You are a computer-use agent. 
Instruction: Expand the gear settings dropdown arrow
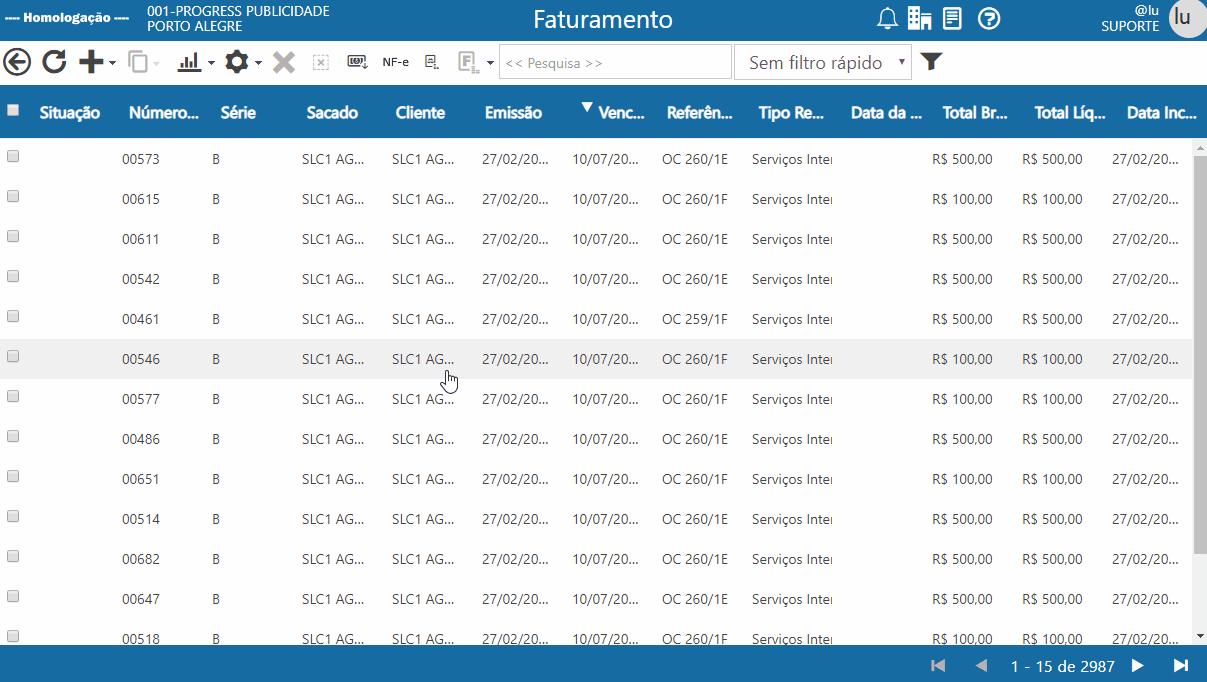258,63
